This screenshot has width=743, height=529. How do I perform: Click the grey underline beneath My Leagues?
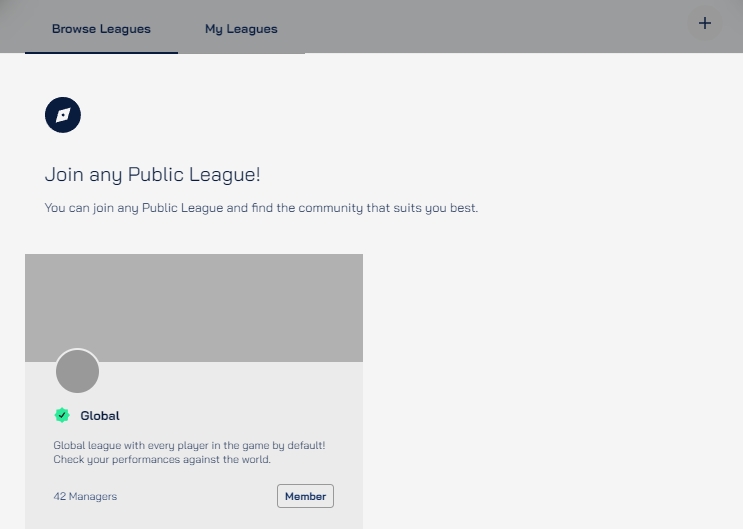pyautogui.click(x=241, y=52)
